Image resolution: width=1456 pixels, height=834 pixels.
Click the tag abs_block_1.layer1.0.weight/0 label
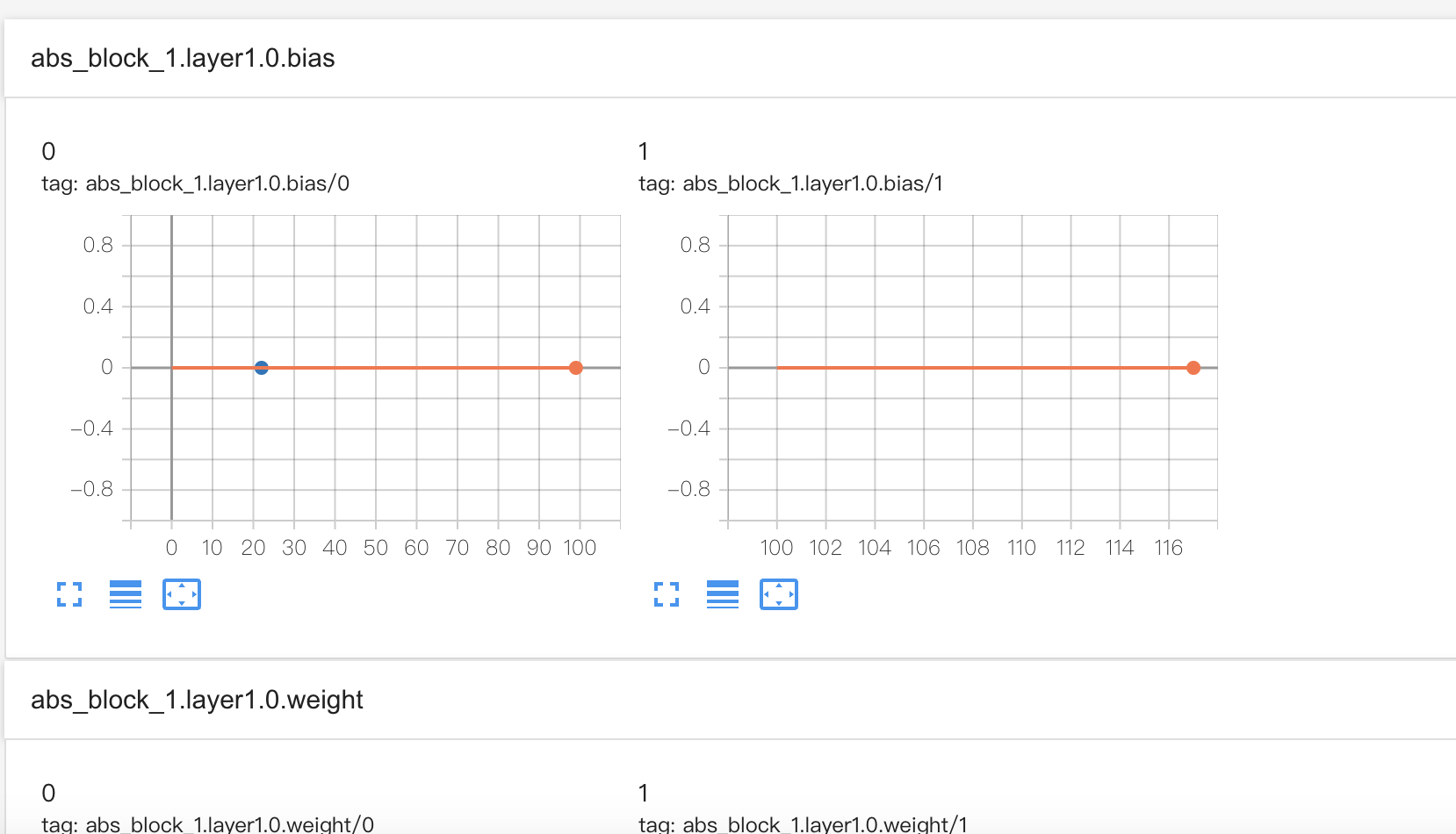click(208, 824)
